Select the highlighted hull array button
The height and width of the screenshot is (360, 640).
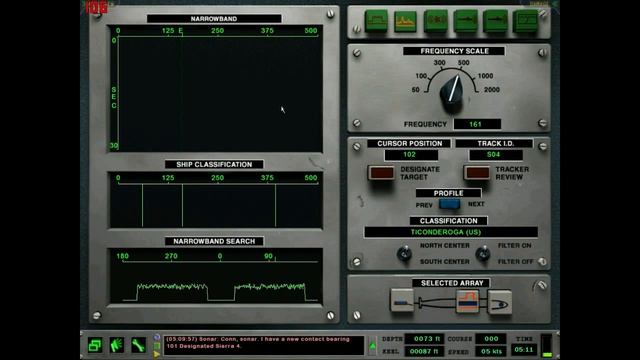tap(467, 301)
